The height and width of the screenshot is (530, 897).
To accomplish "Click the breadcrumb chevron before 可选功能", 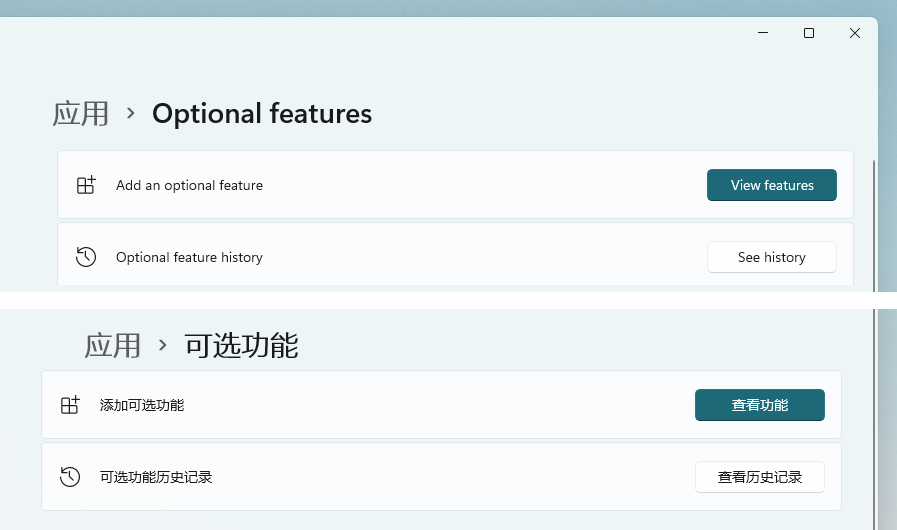I will pyautogui.click(x=162, y=346).
